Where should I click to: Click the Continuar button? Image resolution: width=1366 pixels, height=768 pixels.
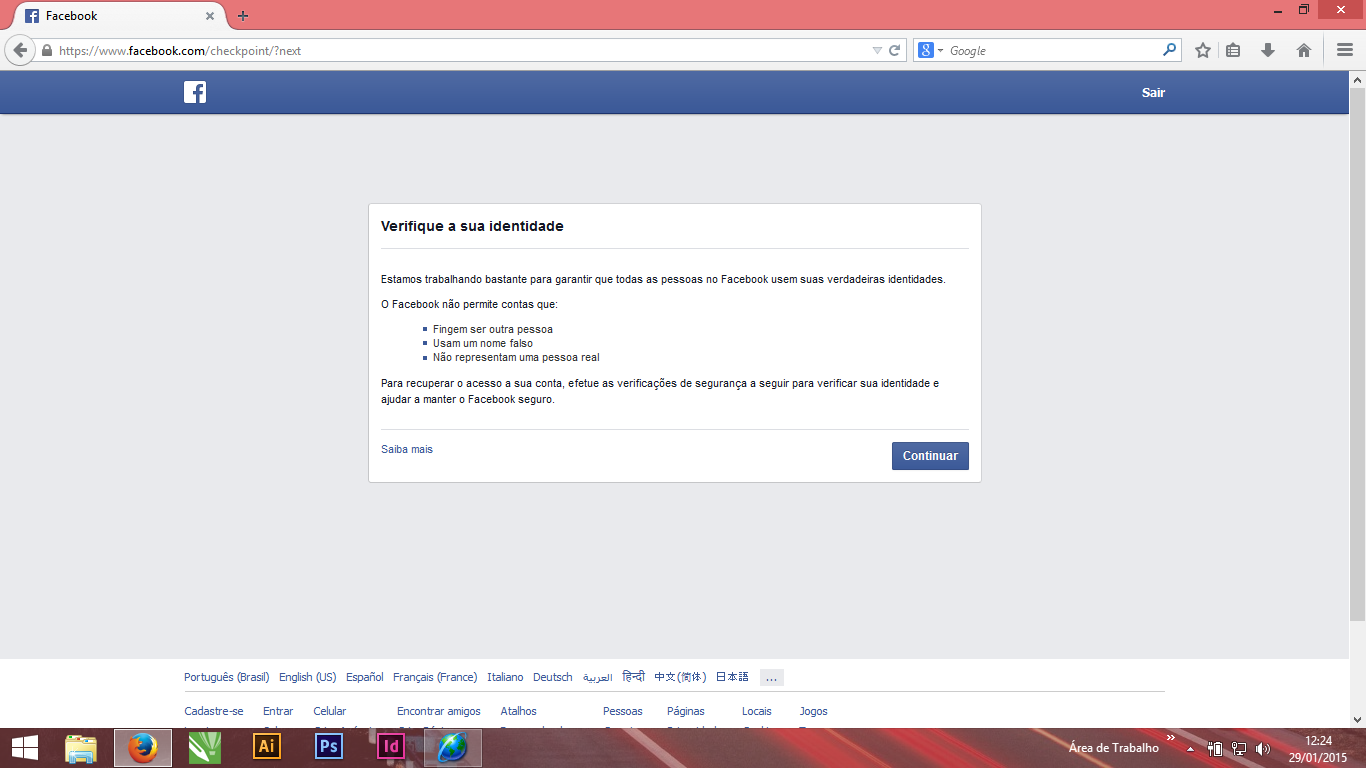tap(930, 456)
